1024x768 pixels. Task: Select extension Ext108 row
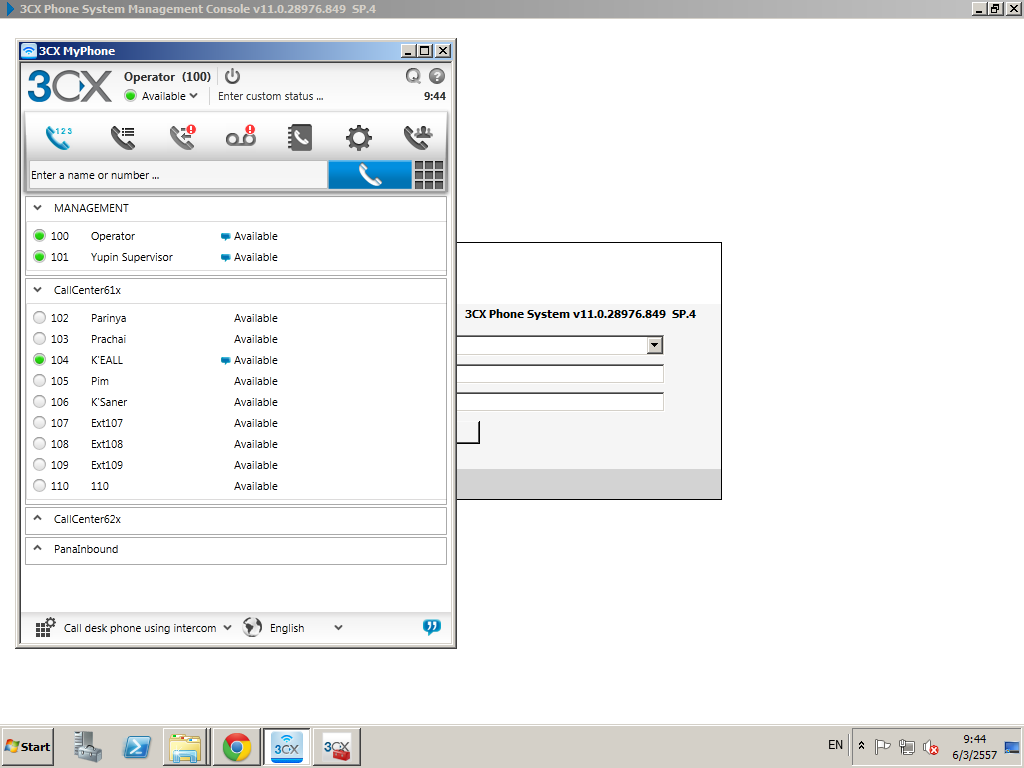(x=236, y=443)
